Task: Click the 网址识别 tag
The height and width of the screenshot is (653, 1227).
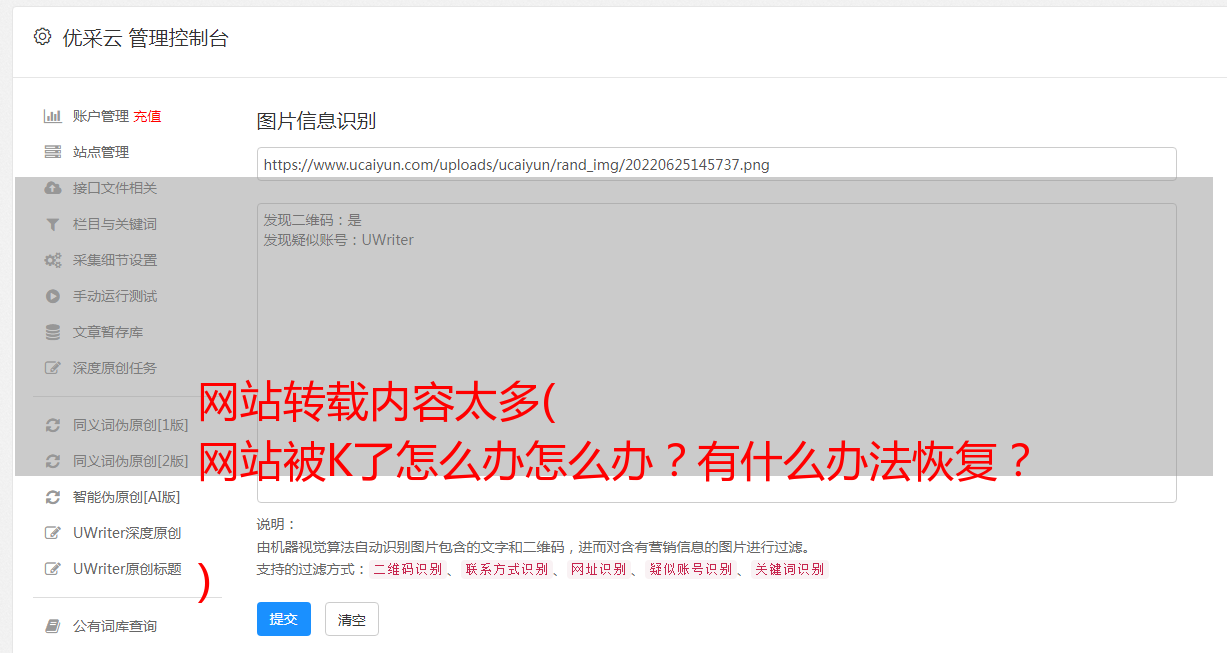Action: pos(598,569)
